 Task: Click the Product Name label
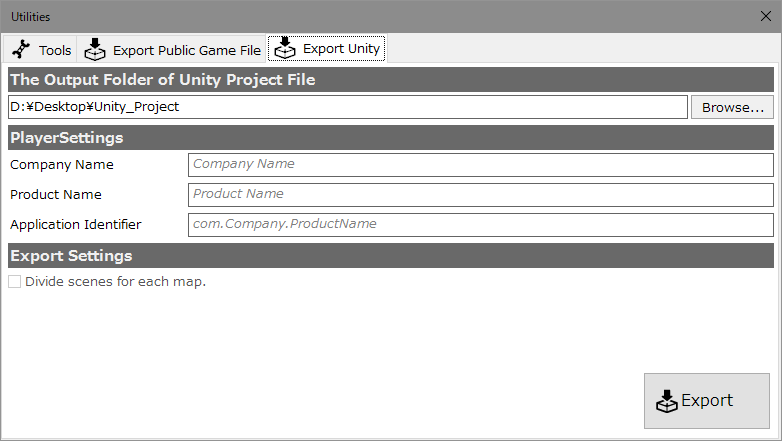click(x=56, y=195)
